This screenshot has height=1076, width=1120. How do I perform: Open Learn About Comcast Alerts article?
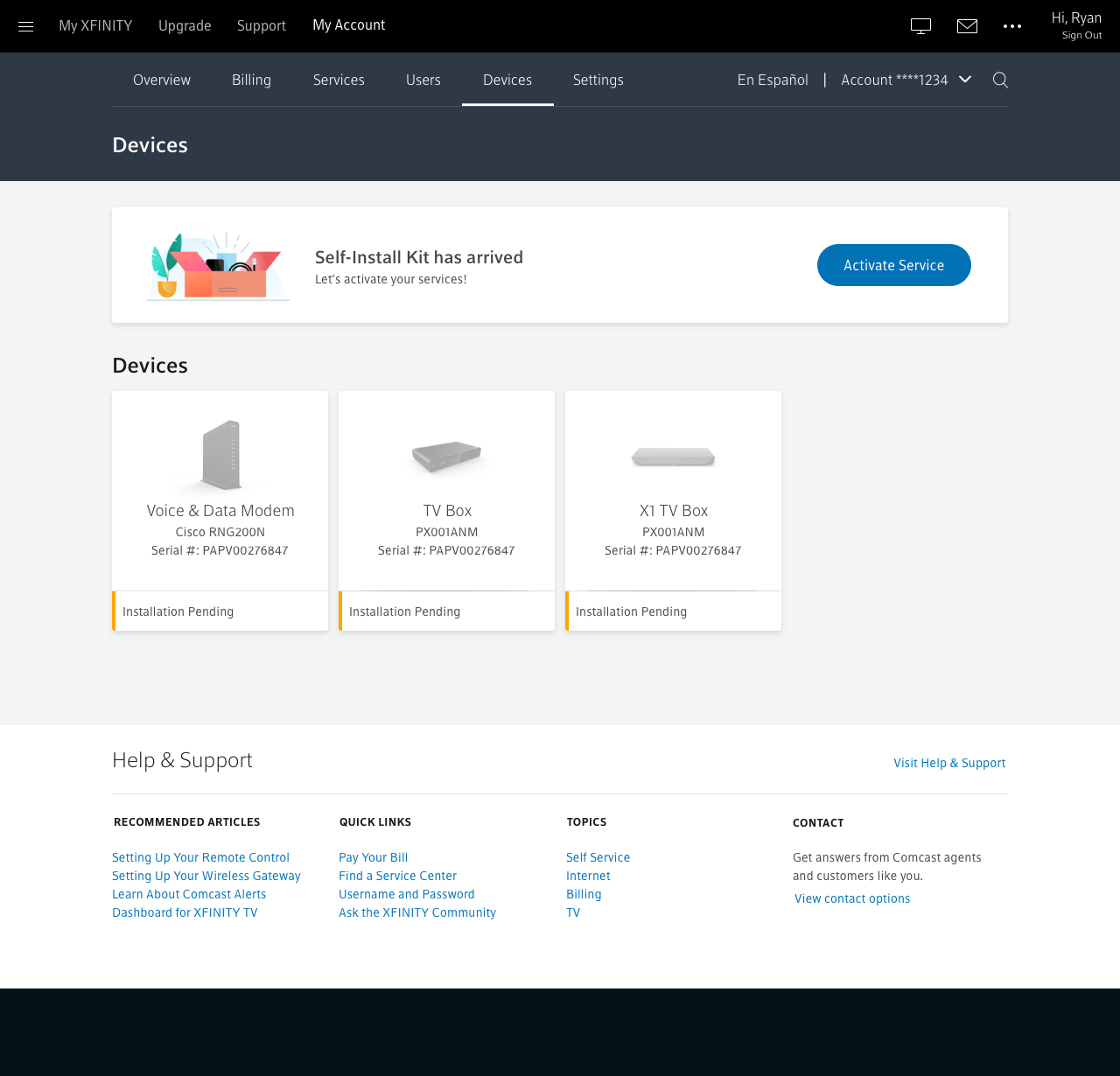pos(189,894)
